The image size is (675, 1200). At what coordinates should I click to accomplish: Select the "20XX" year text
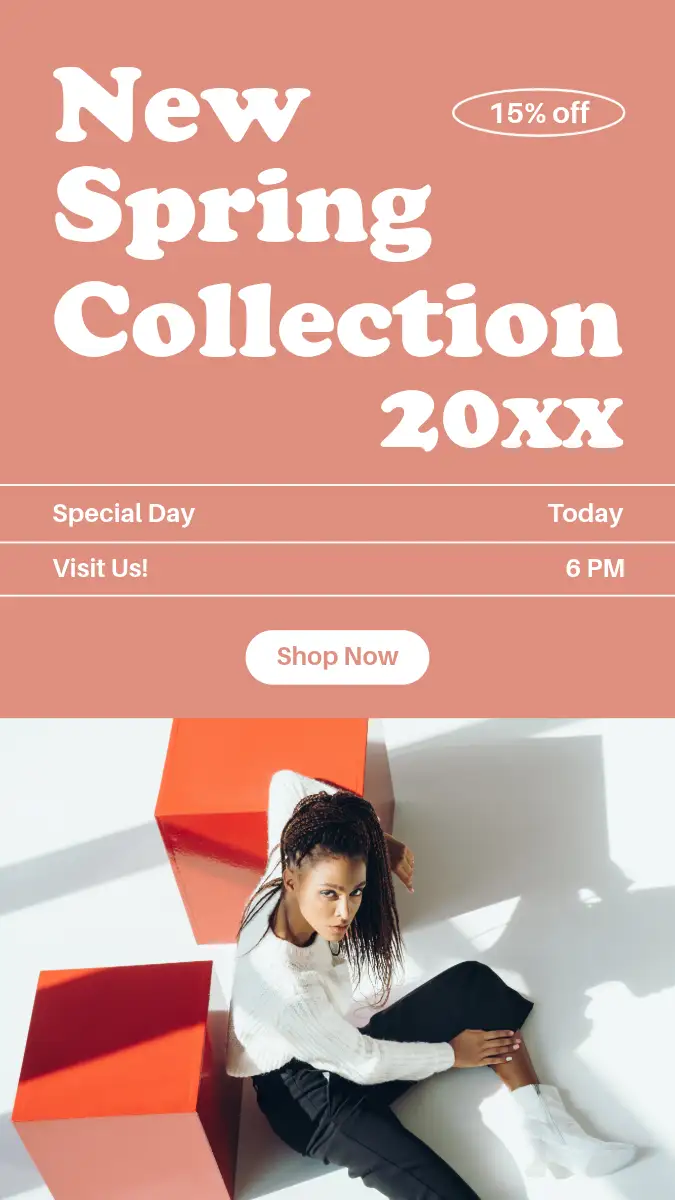tap(501, 421)
